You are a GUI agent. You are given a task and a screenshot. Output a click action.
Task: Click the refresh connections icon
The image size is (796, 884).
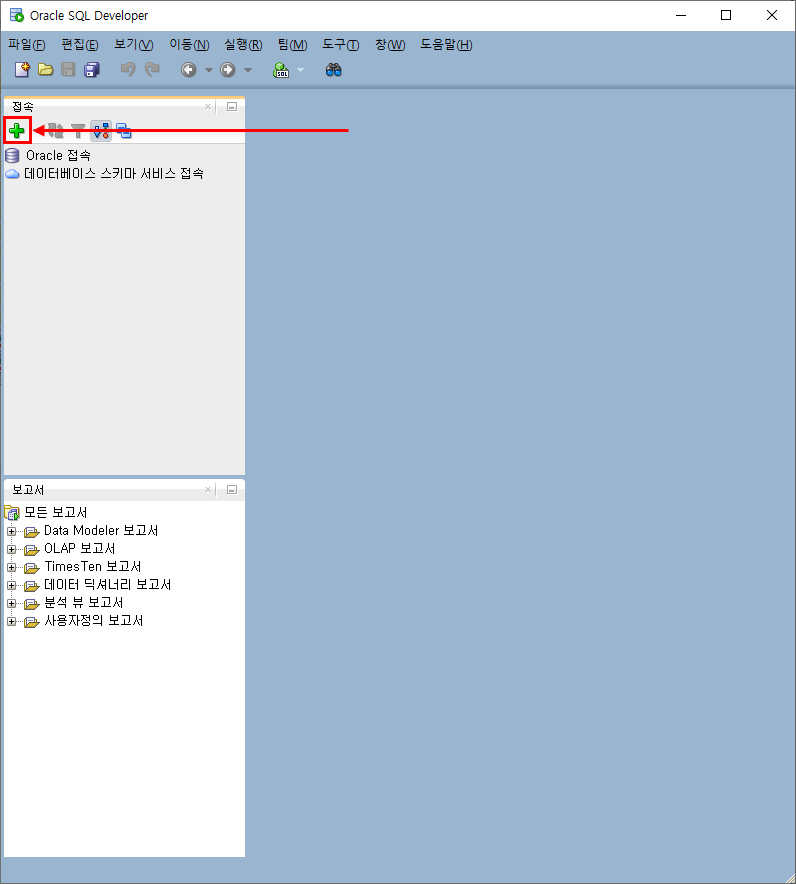click(x=55, y=131)
